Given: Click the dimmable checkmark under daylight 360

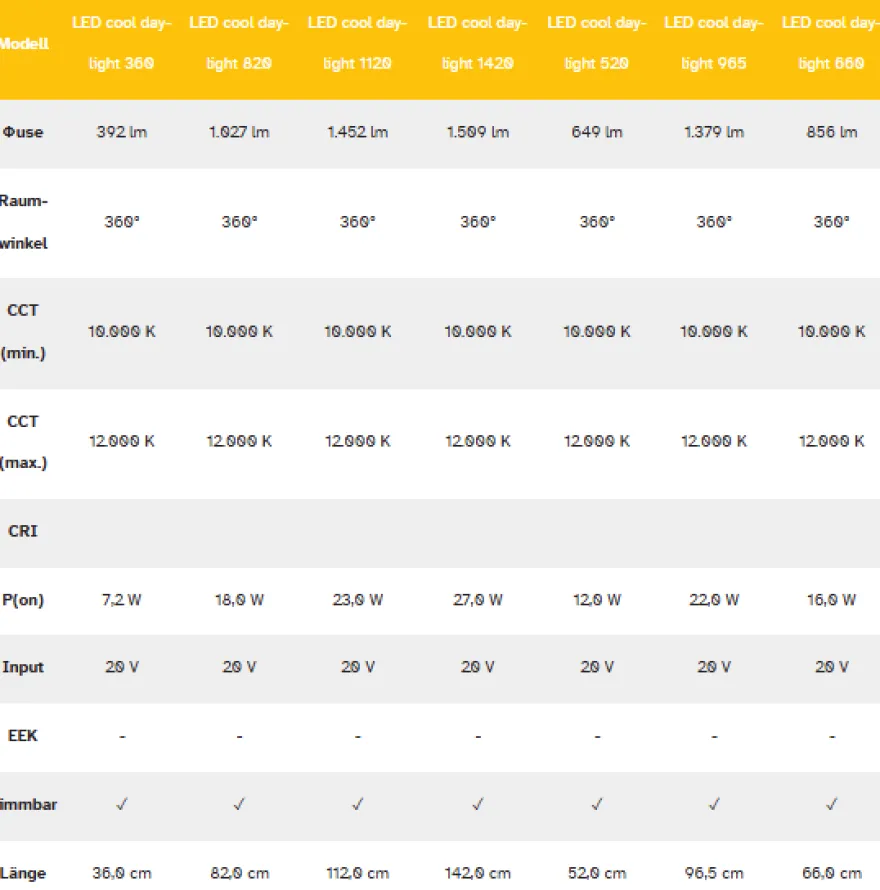Looking at the screenshot, I should tap(121, 804).
